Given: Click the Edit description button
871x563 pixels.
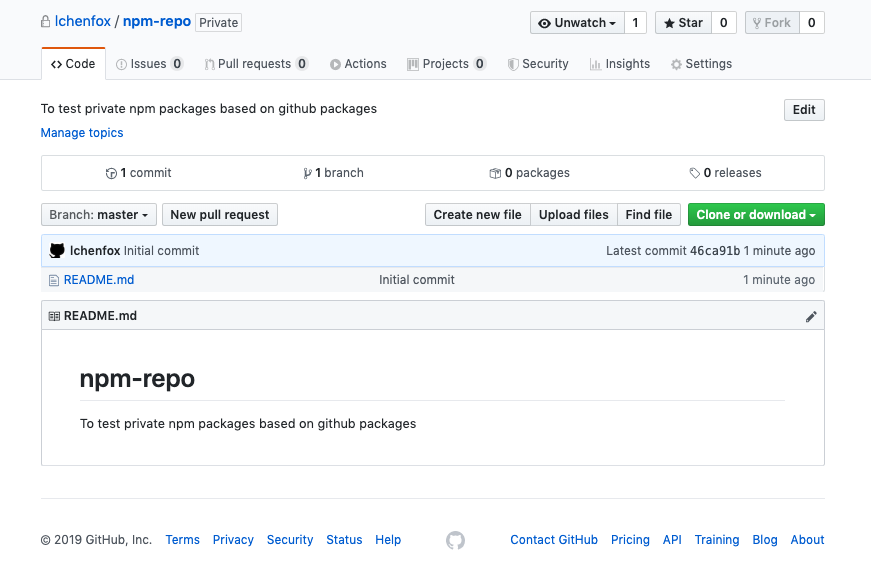Looking at the screenshot, I should (x=803, y=110).
